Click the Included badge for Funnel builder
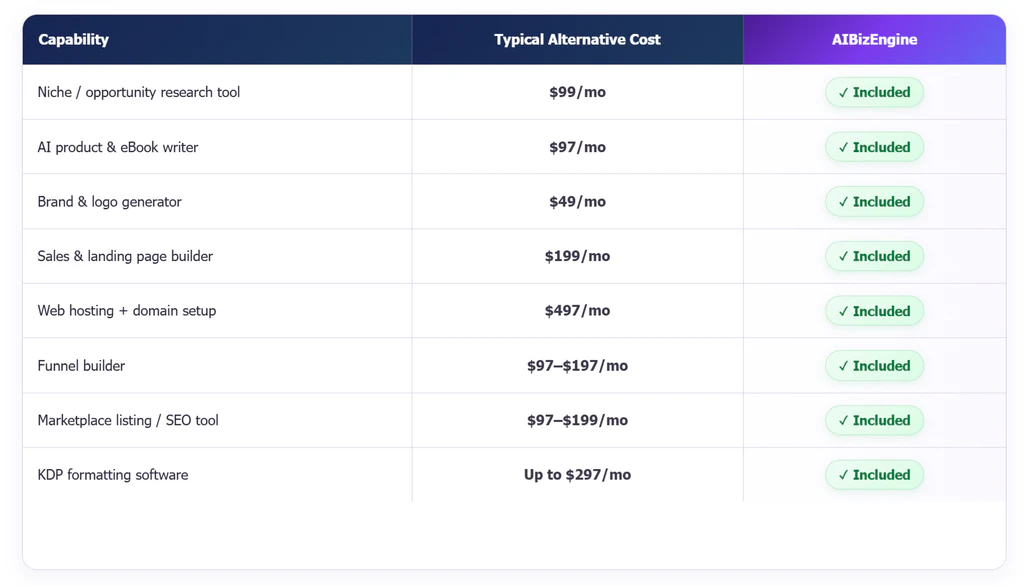This screenshot has width=1024, height=586. tap(874, 366)
